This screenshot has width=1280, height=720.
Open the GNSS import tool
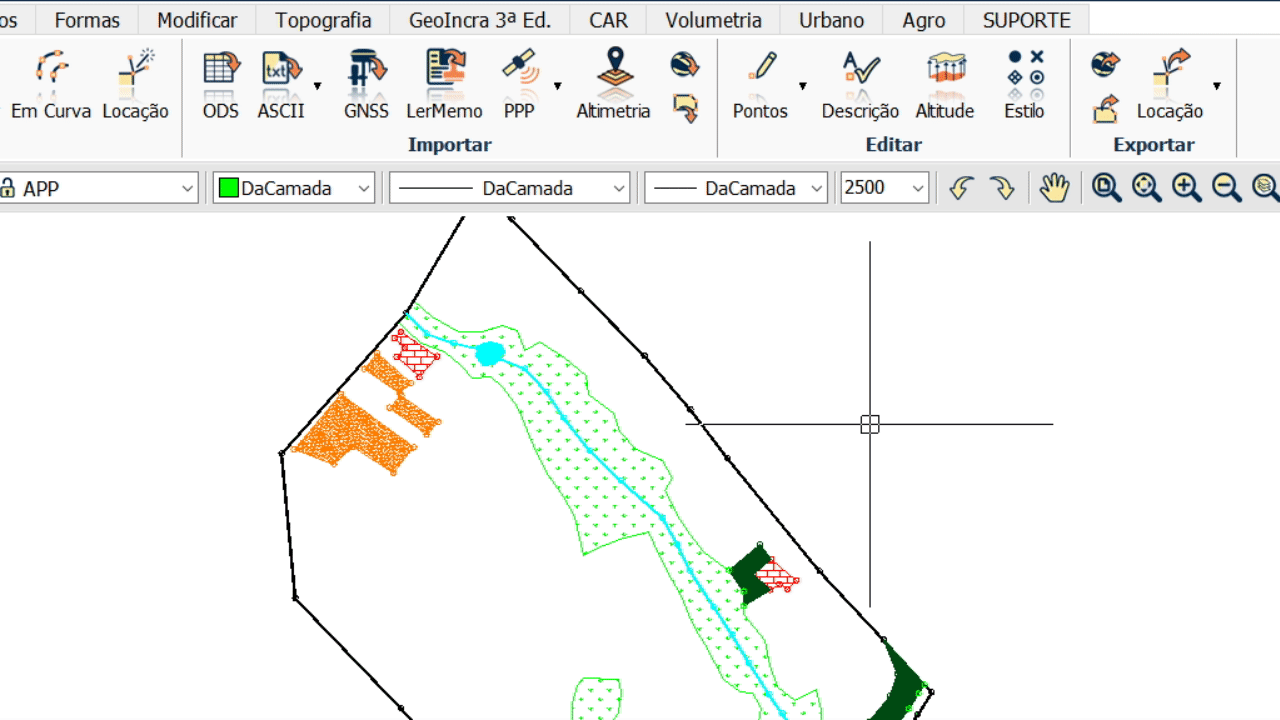366,83
